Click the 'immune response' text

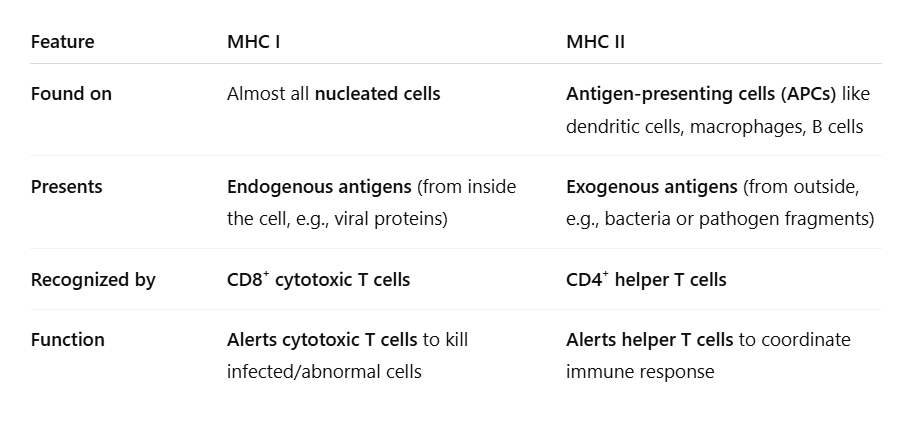640,372
